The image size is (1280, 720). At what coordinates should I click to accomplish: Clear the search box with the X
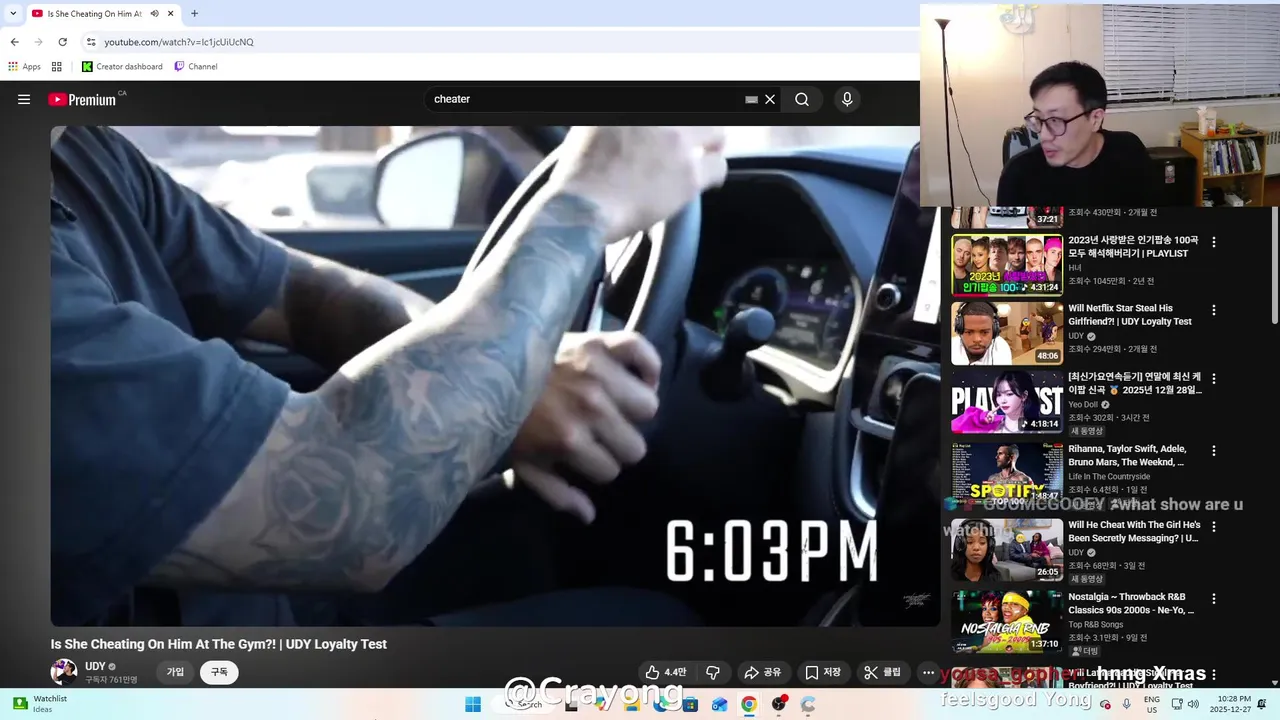[x=770, y=99]
